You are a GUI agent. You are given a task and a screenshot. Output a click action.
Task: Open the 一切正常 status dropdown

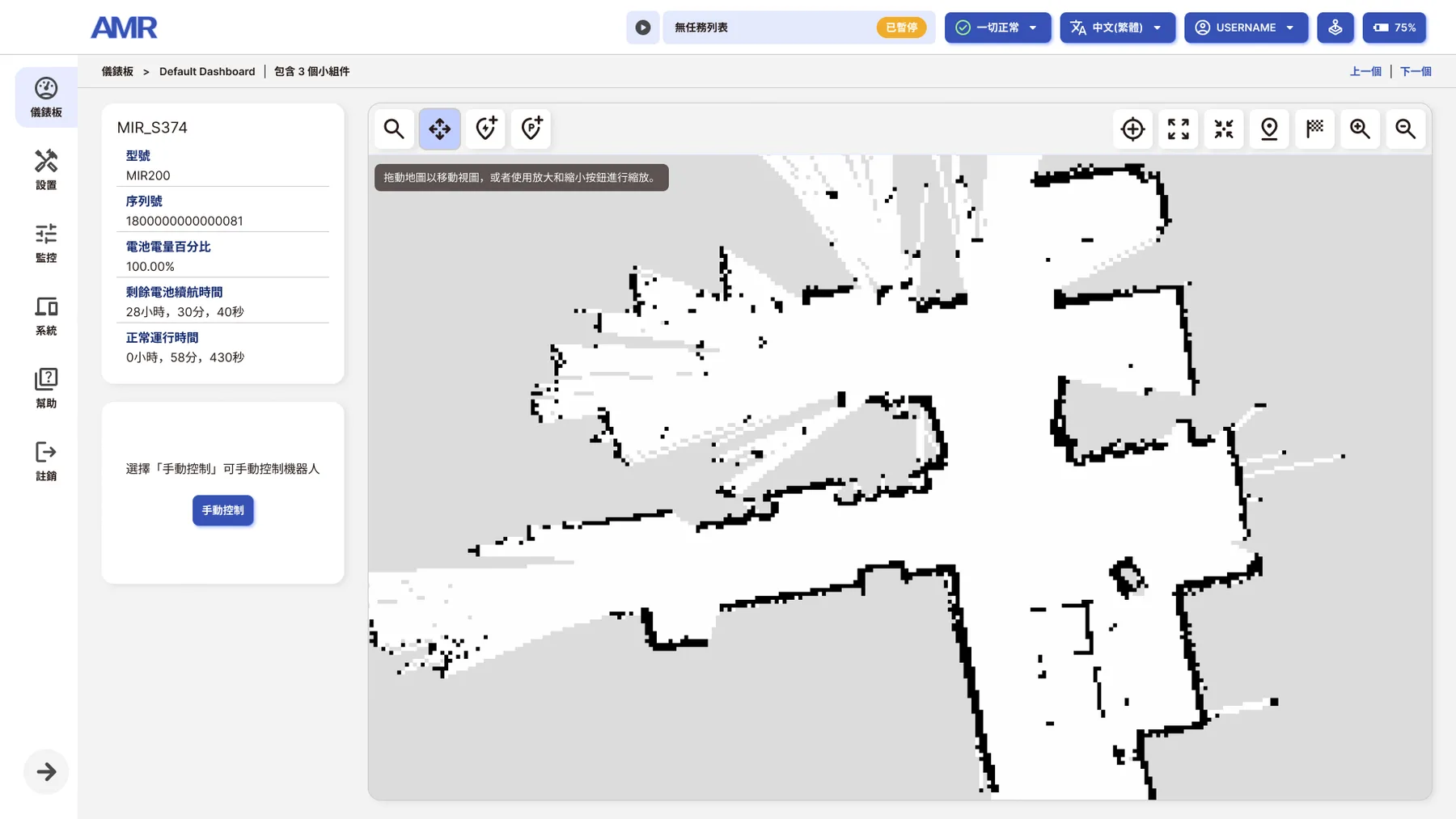(997, 27)
